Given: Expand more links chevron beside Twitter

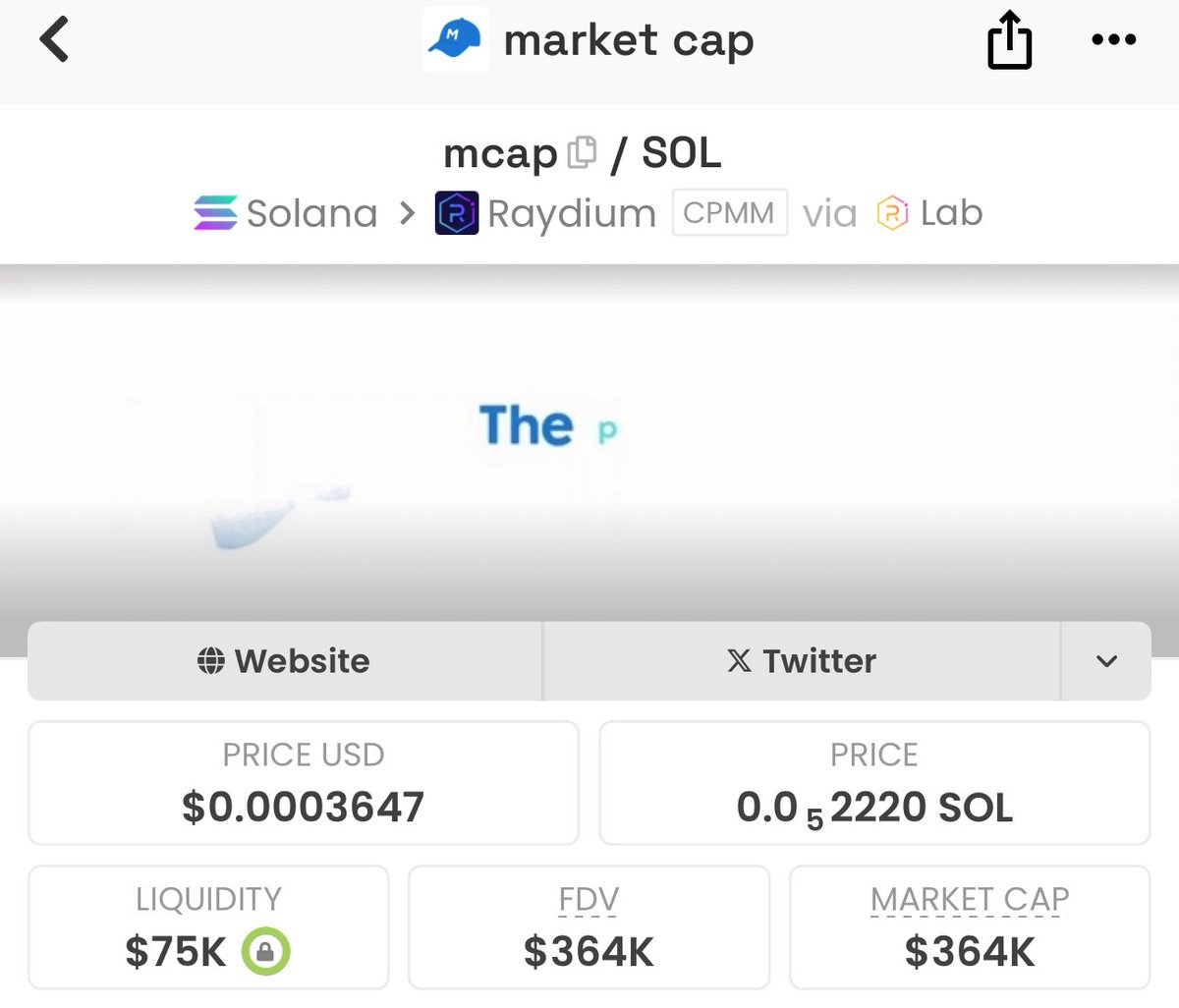Looking at the screenshot, I should 1106,661.
